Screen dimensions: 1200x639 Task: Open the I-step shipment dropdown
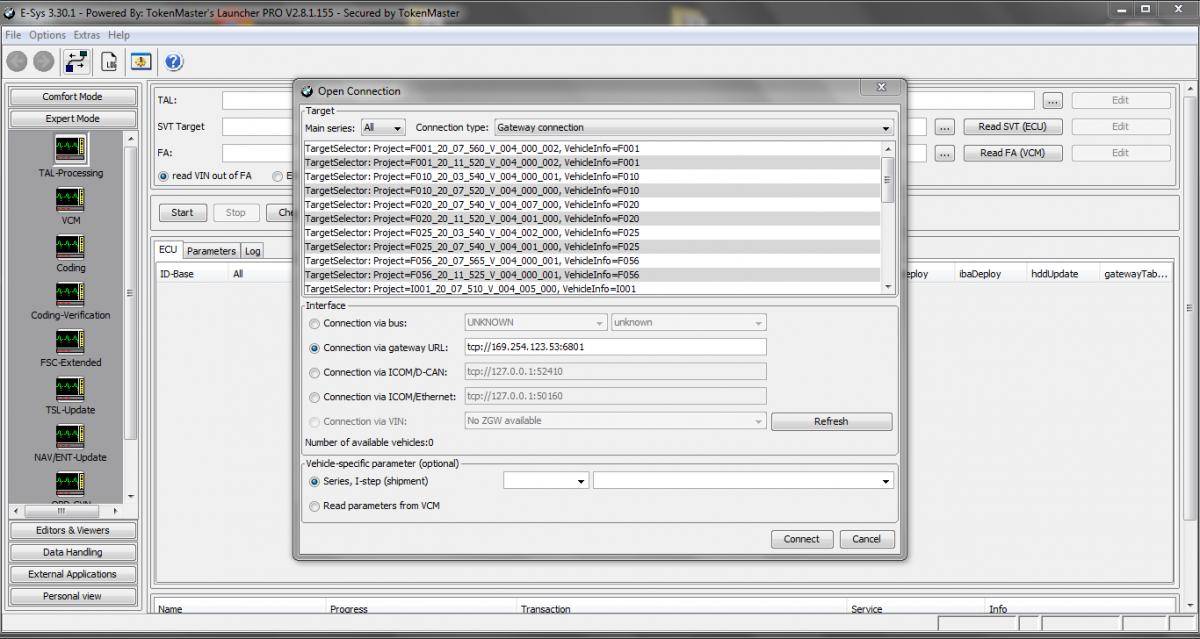[x=743, y=481]
